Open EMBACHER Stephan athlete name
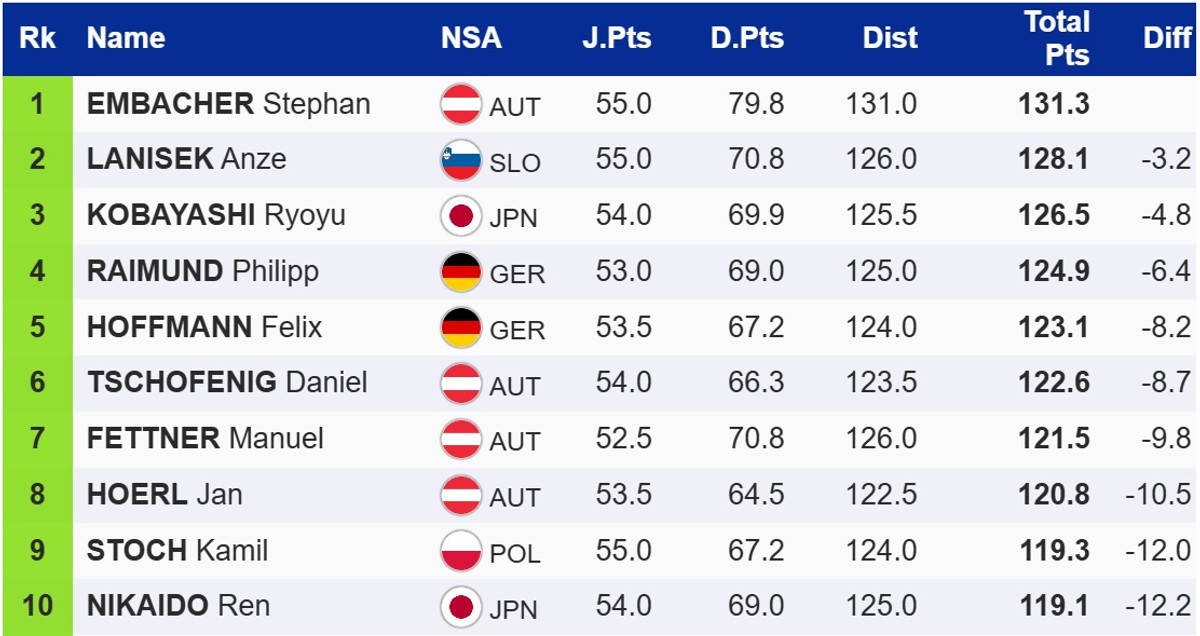The height and width of the screenshot is (636, 1200). click(x=228, y=104)
